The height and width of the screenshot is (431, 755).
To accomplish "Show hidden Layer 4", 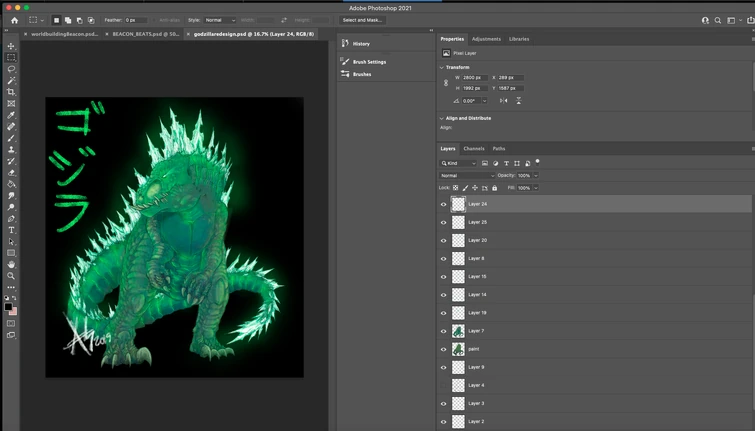I will [444, 385].
